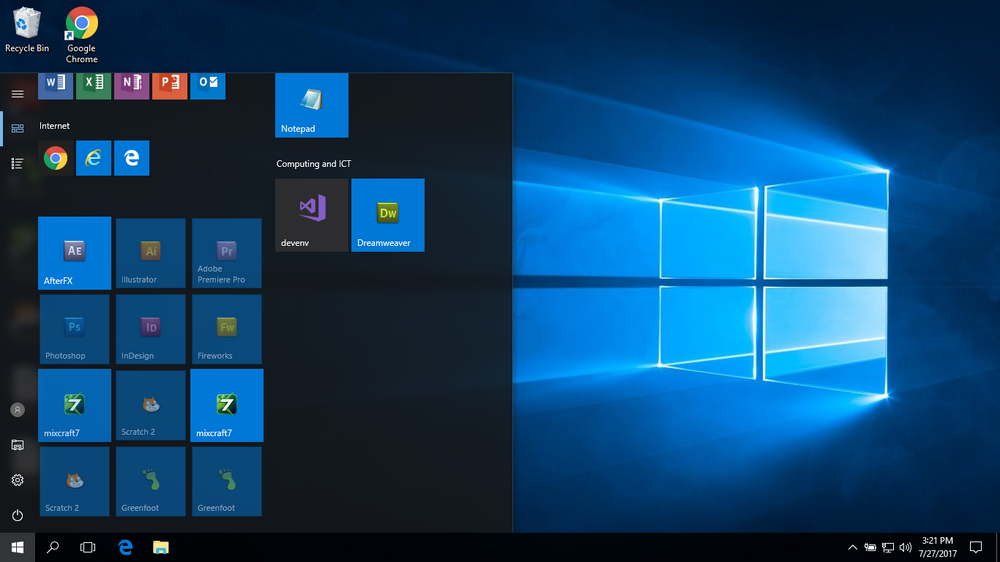Open the Fireworks tile
Viewport: 1000px width, 562px height.
[226, 329]
